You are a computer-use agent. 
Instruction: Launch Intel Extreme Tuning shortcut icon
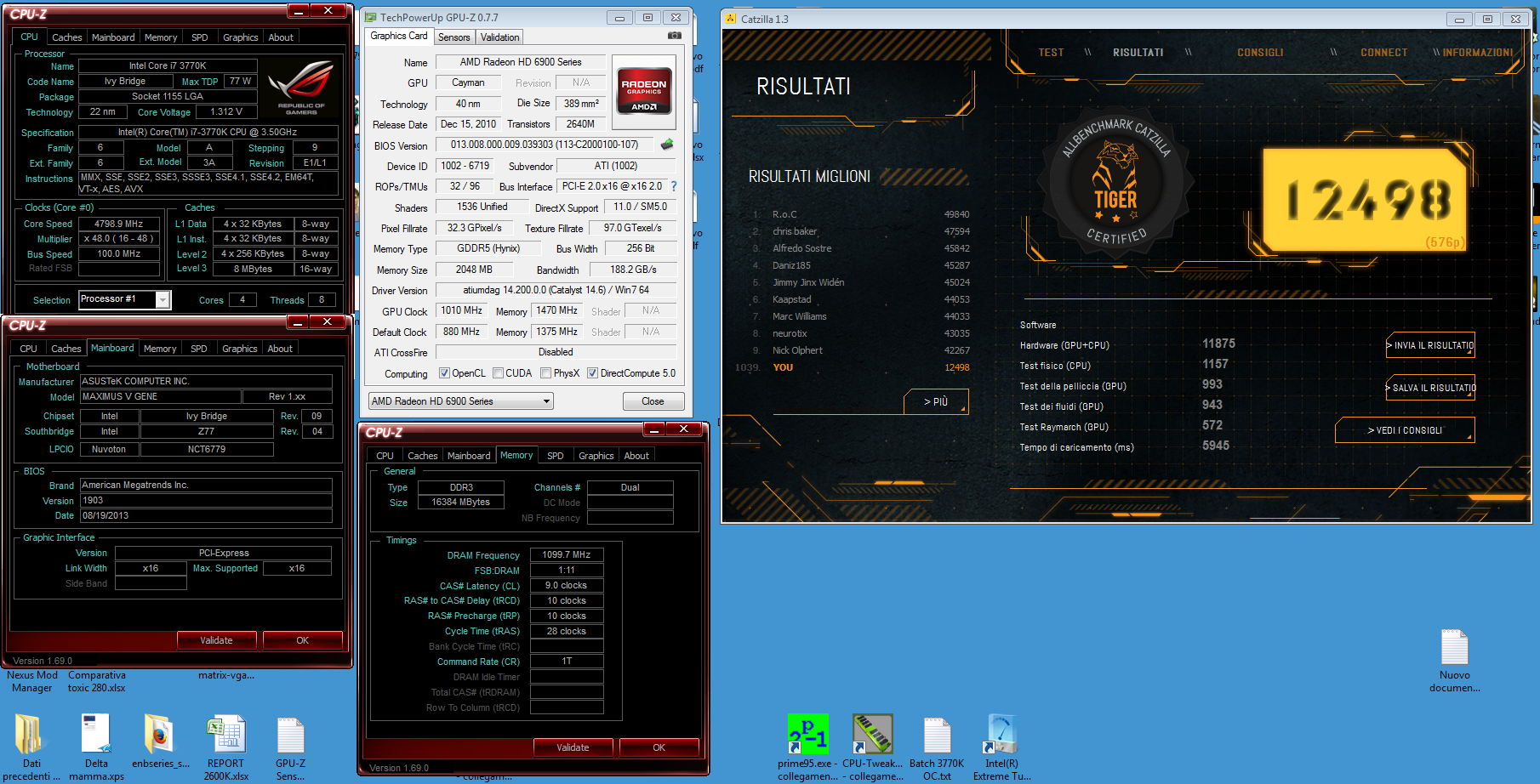click(x=1001, y=734)
